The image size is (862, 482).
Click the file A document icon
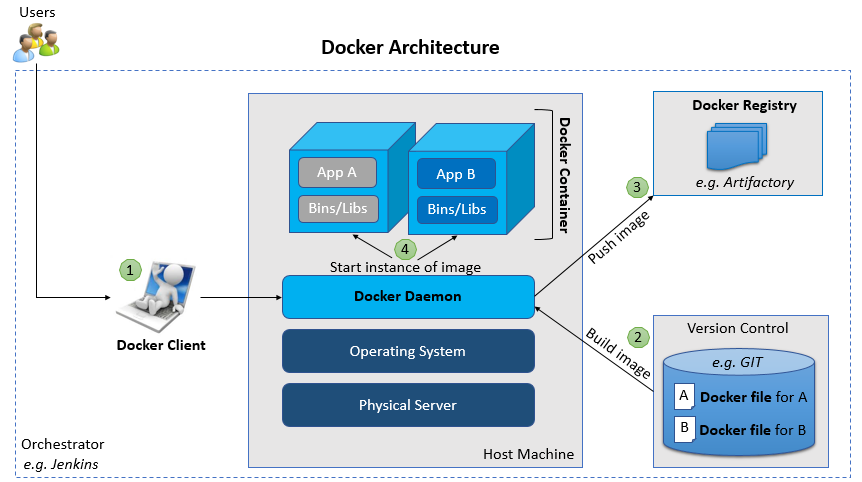pyautogui.click(x=684, y=396)
